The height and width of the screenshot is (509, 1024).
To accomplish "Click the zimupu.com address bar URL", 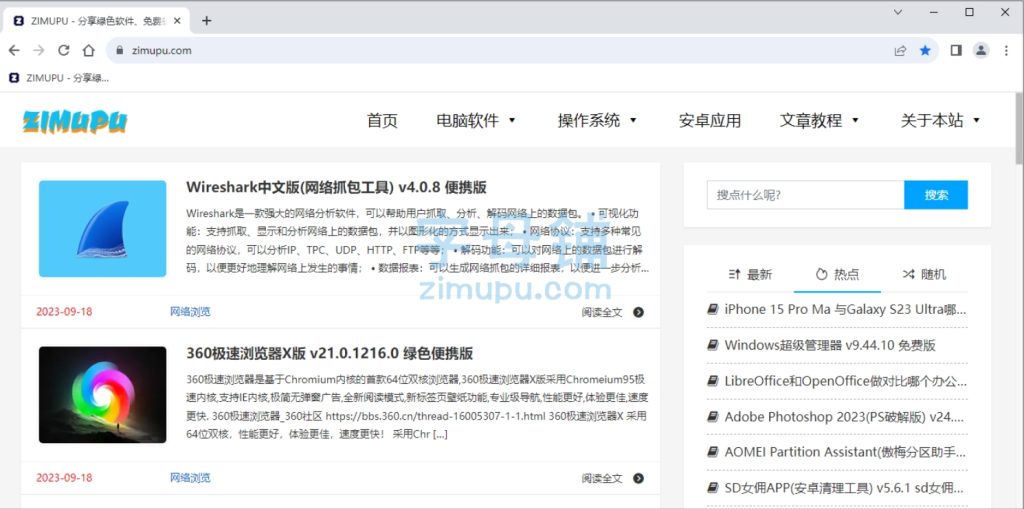I will [161, 50].
